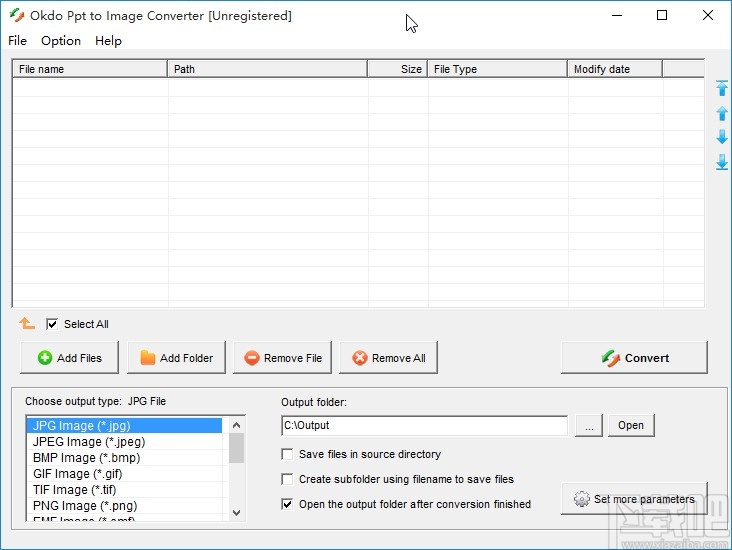Click the Okdo app icon in title bar
This screenshot has height=550, width=732.
click(17, 15)
